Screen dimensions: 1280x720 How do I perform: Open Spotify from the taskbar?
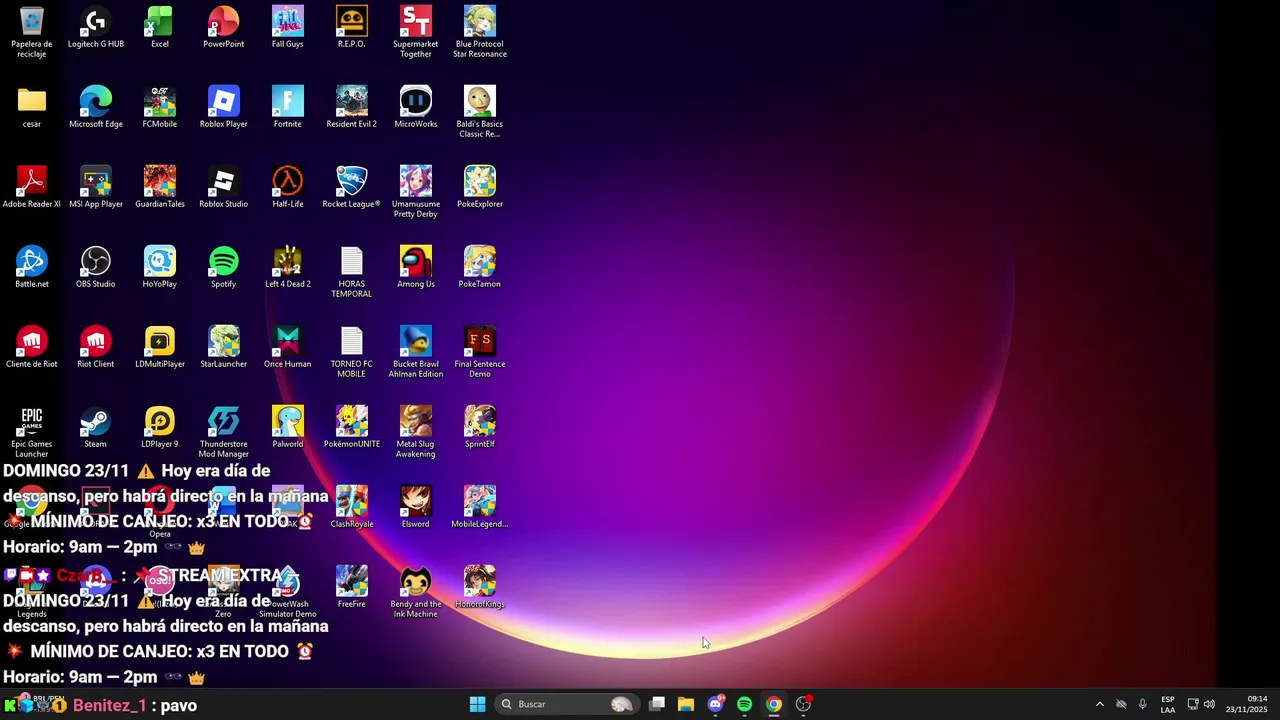click(744, 704)
